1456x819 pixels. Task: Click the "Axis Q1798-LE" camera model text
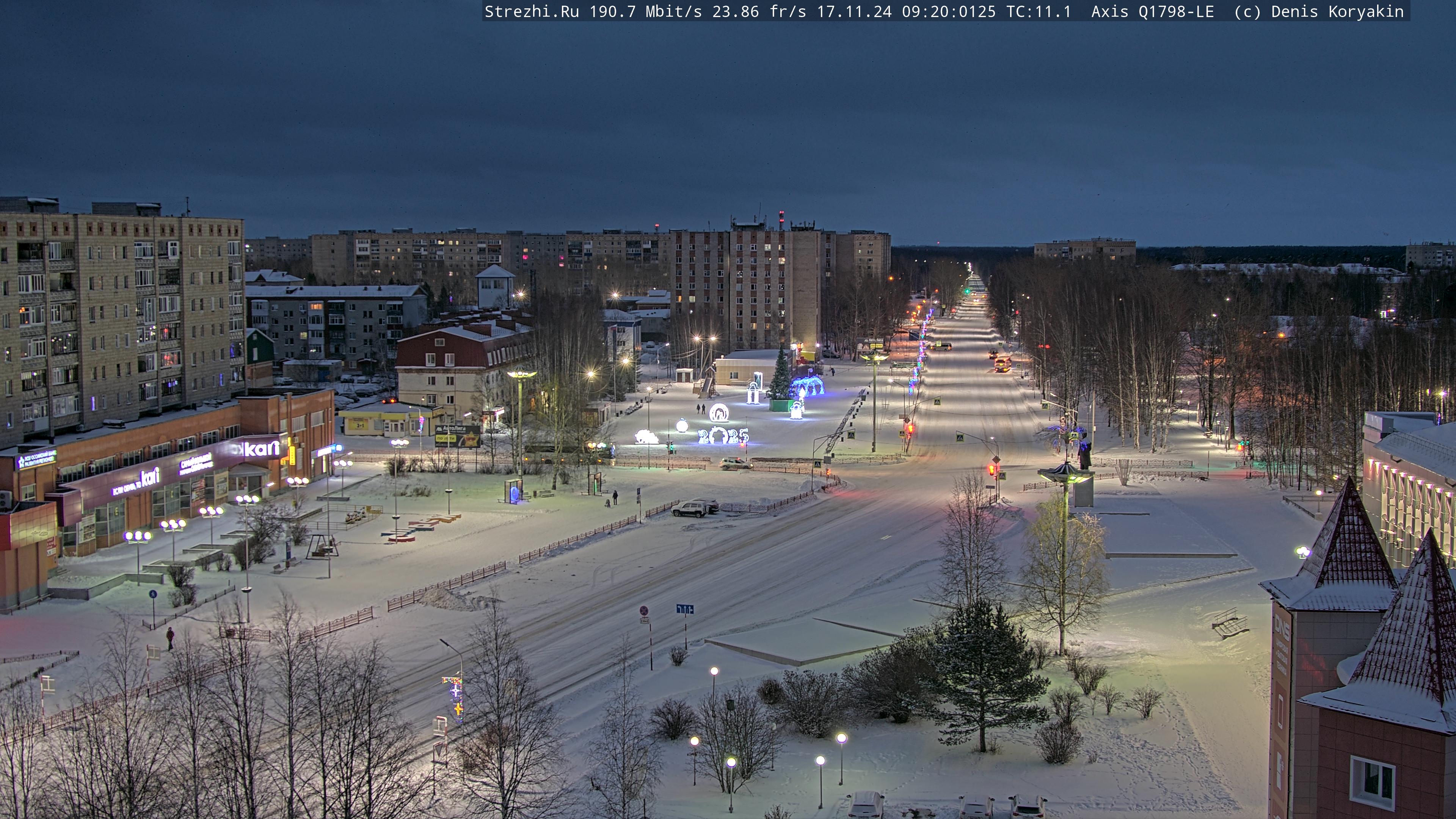tap(1153, 12)
